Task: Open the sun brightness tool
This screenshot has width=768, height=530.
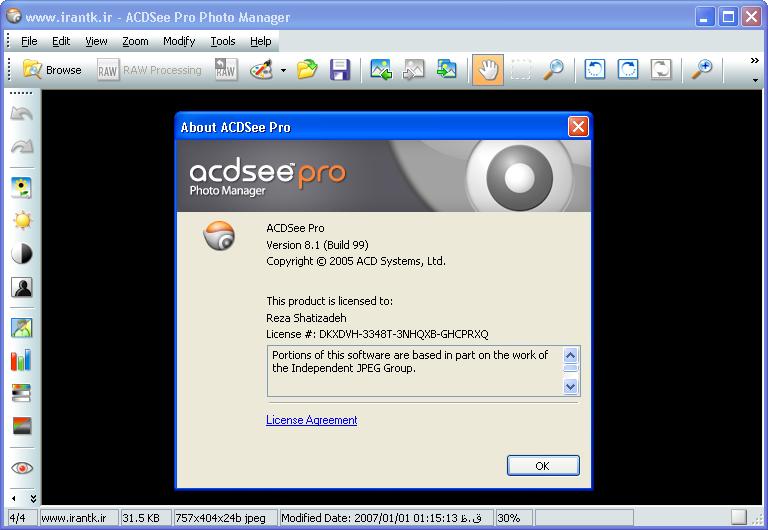Action: point(22,221)
